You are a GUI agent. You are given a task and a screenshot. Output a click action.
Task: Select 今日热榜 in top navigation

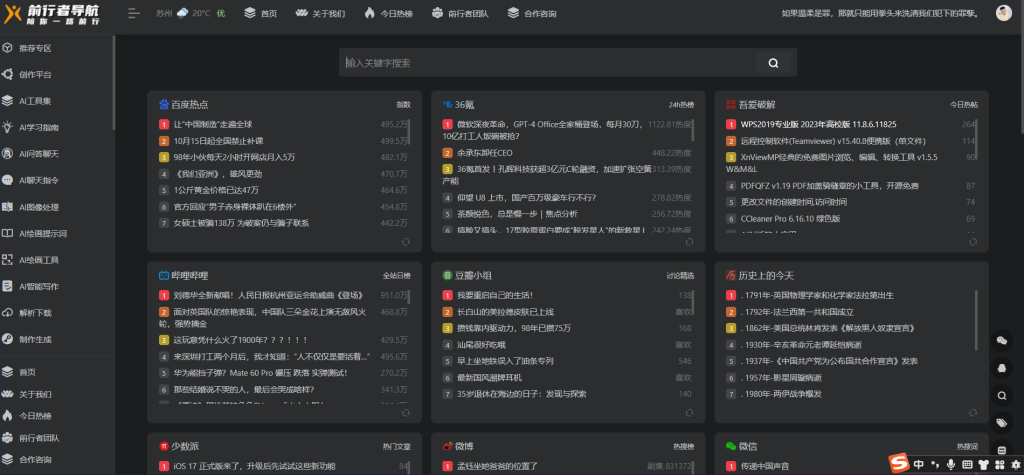point(381,14)
